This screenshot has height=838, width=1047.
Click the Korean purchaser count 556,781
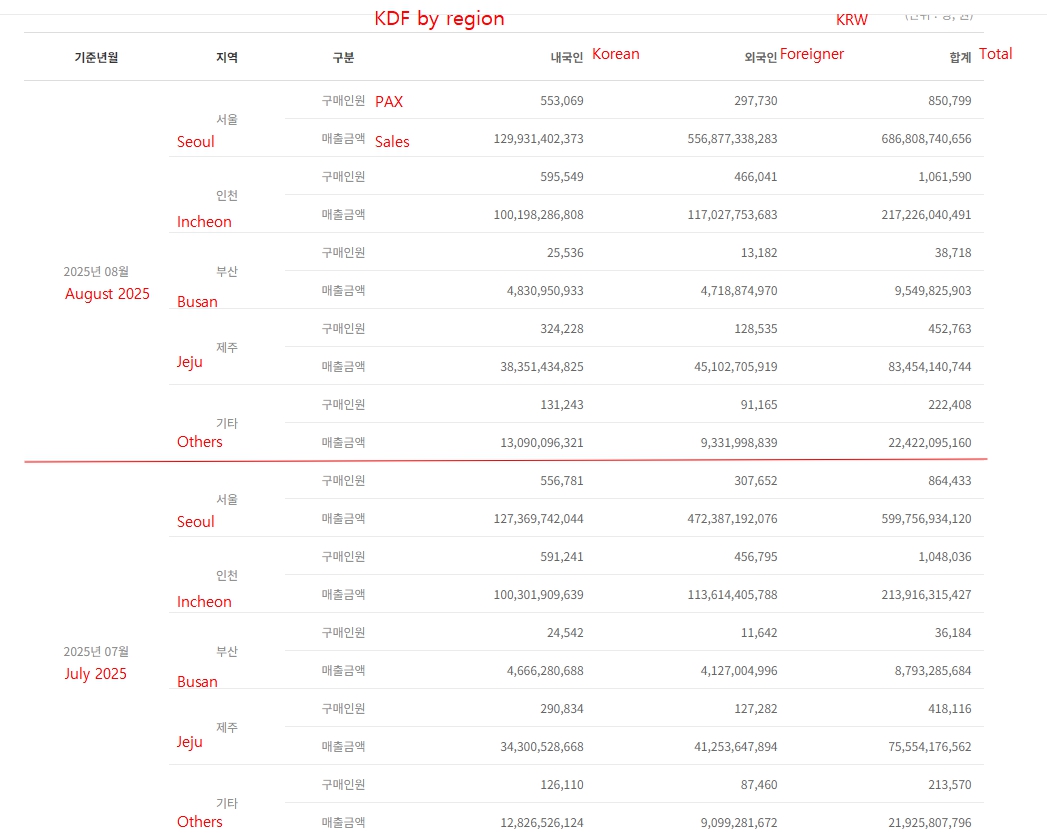pyautogui.click(x=562, y=481)
